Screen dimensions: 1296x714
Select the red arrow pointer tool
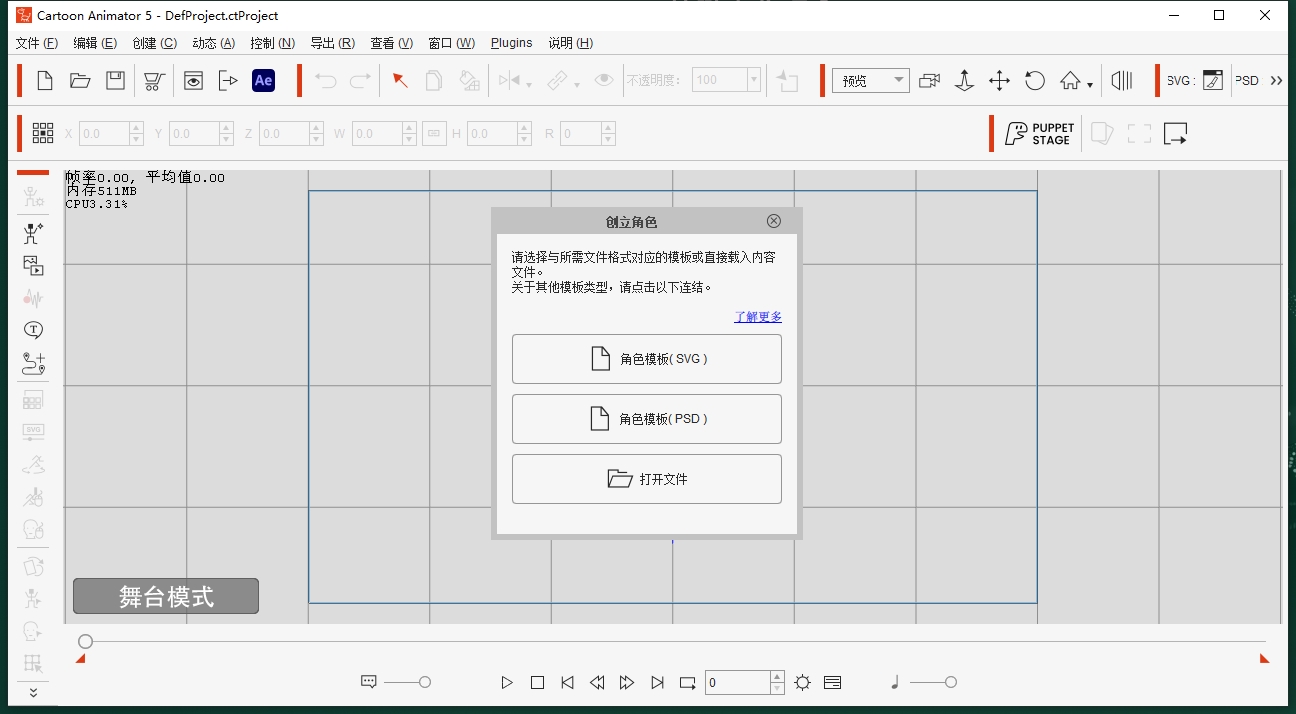point(400,81)
